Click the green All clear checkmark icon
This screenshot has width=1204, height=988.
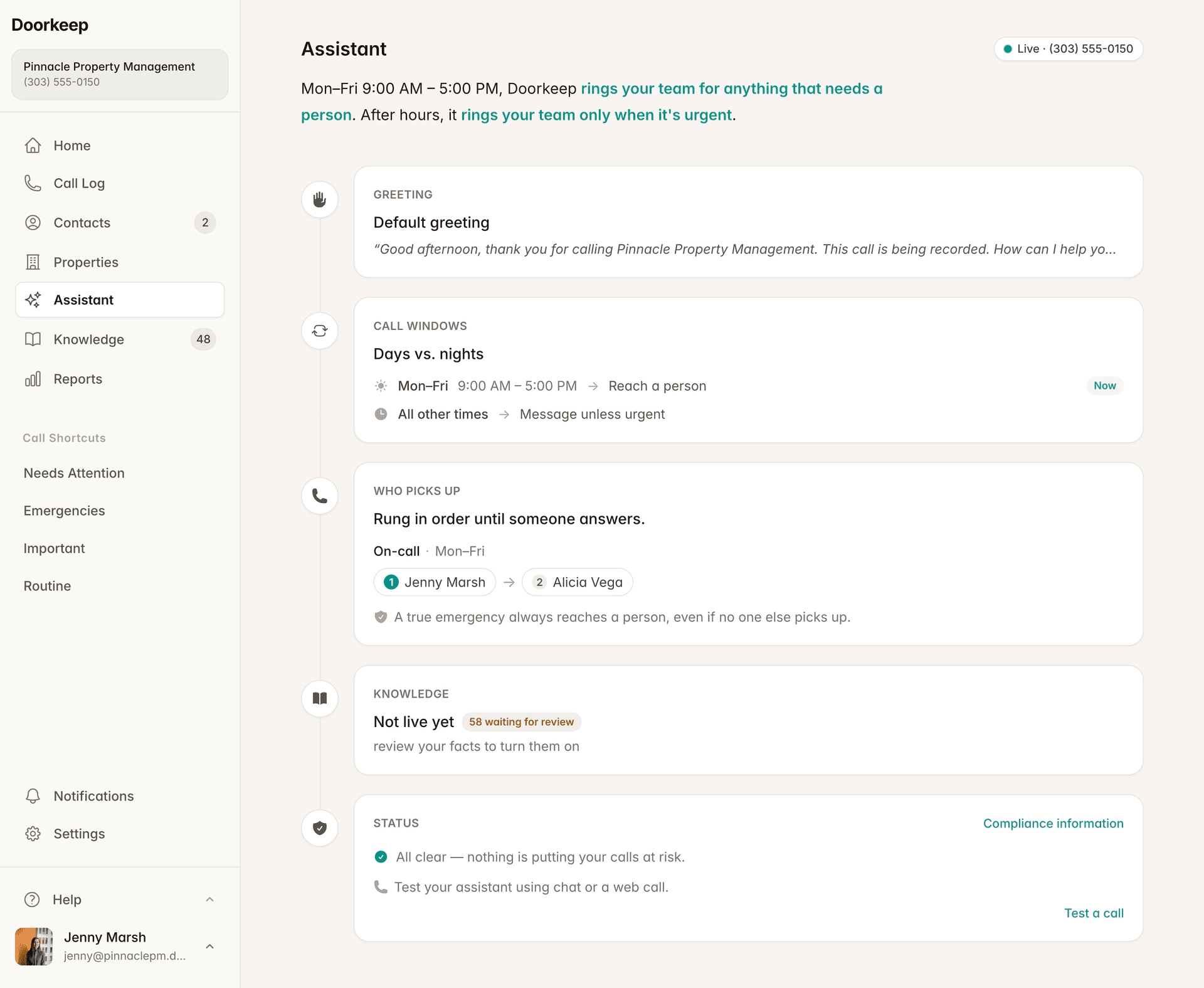click(381, 857)
